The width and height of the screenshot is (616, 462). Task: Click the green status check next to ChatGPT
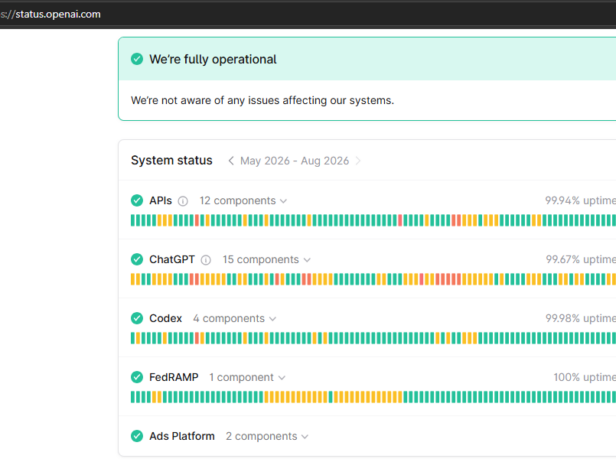(x=137, y=259)
